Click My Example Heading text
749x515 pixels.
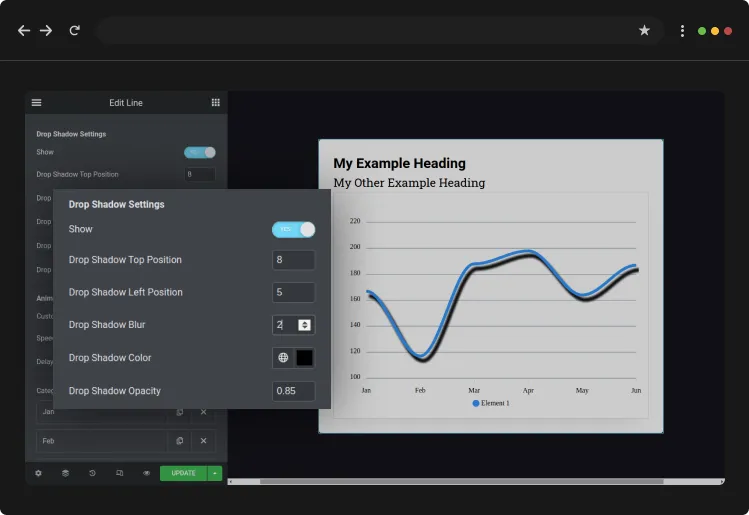click(399, 163)
